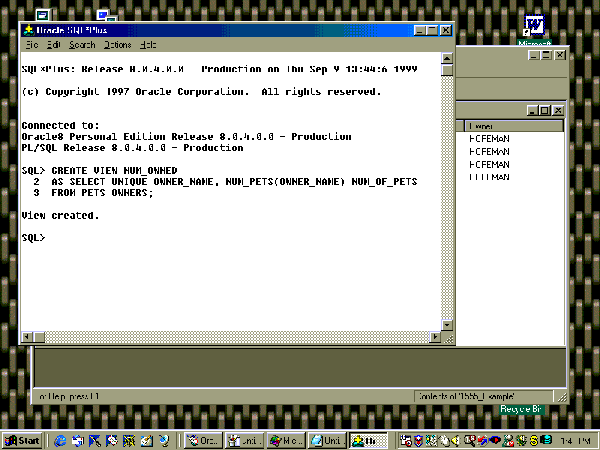
Task: Click the 'Ora..' taskbar button
Action: 203,440
